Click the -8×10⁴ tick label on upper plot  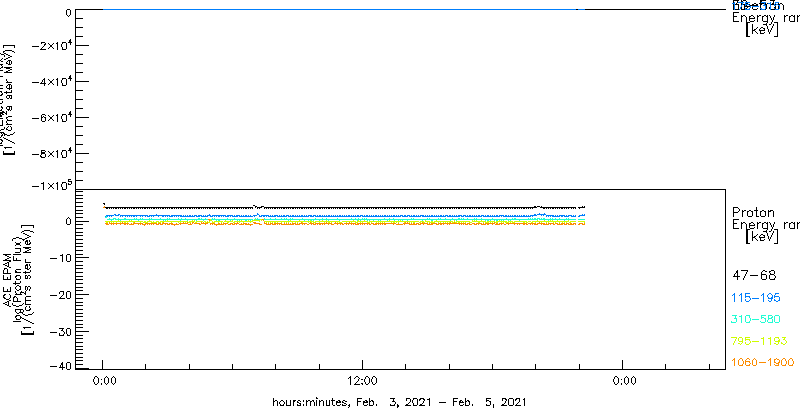(51, 153)
